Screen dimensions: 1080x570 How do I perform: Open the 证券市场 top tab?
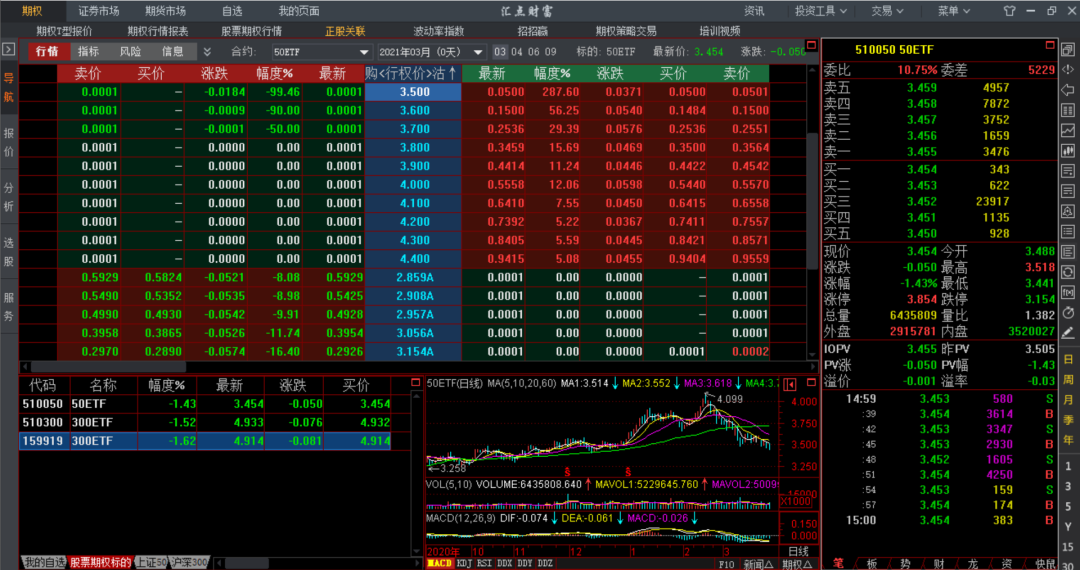(99, 11)
